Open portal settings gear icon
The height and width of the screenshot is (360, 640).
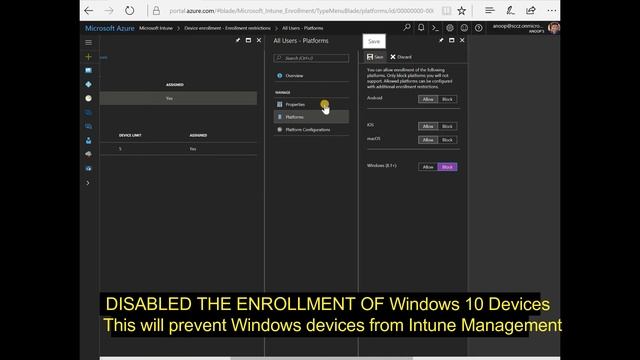coord(449,28)
